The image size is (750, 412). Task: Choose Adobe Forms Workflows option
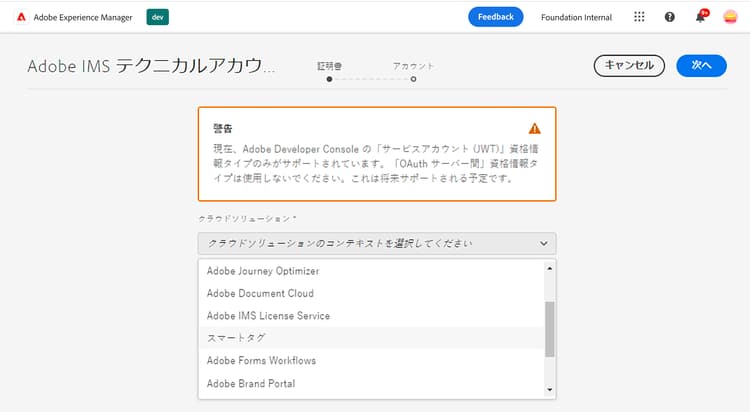(371, 361)
